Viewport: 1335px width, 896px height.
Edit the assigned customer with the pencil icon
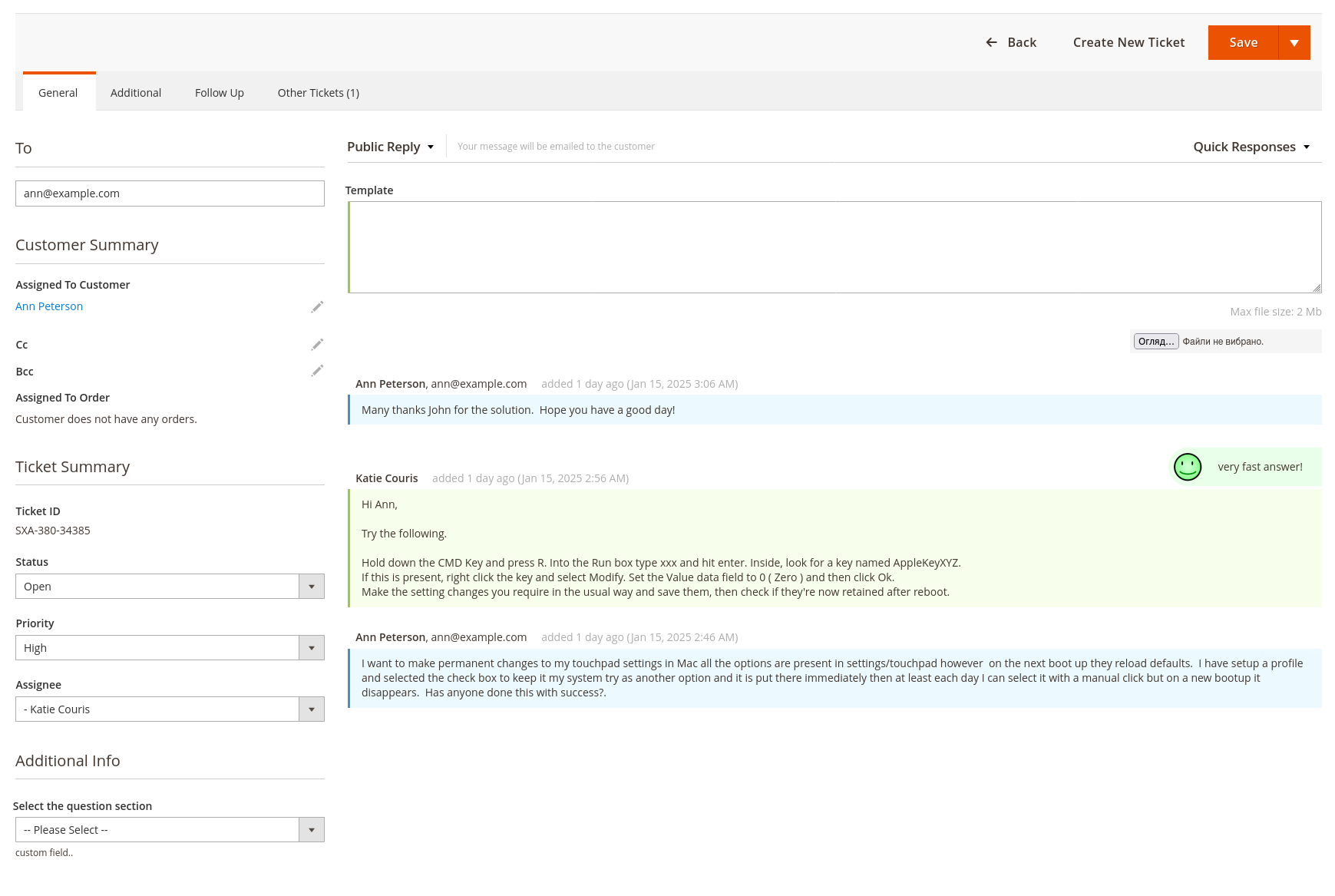point(317,307)
